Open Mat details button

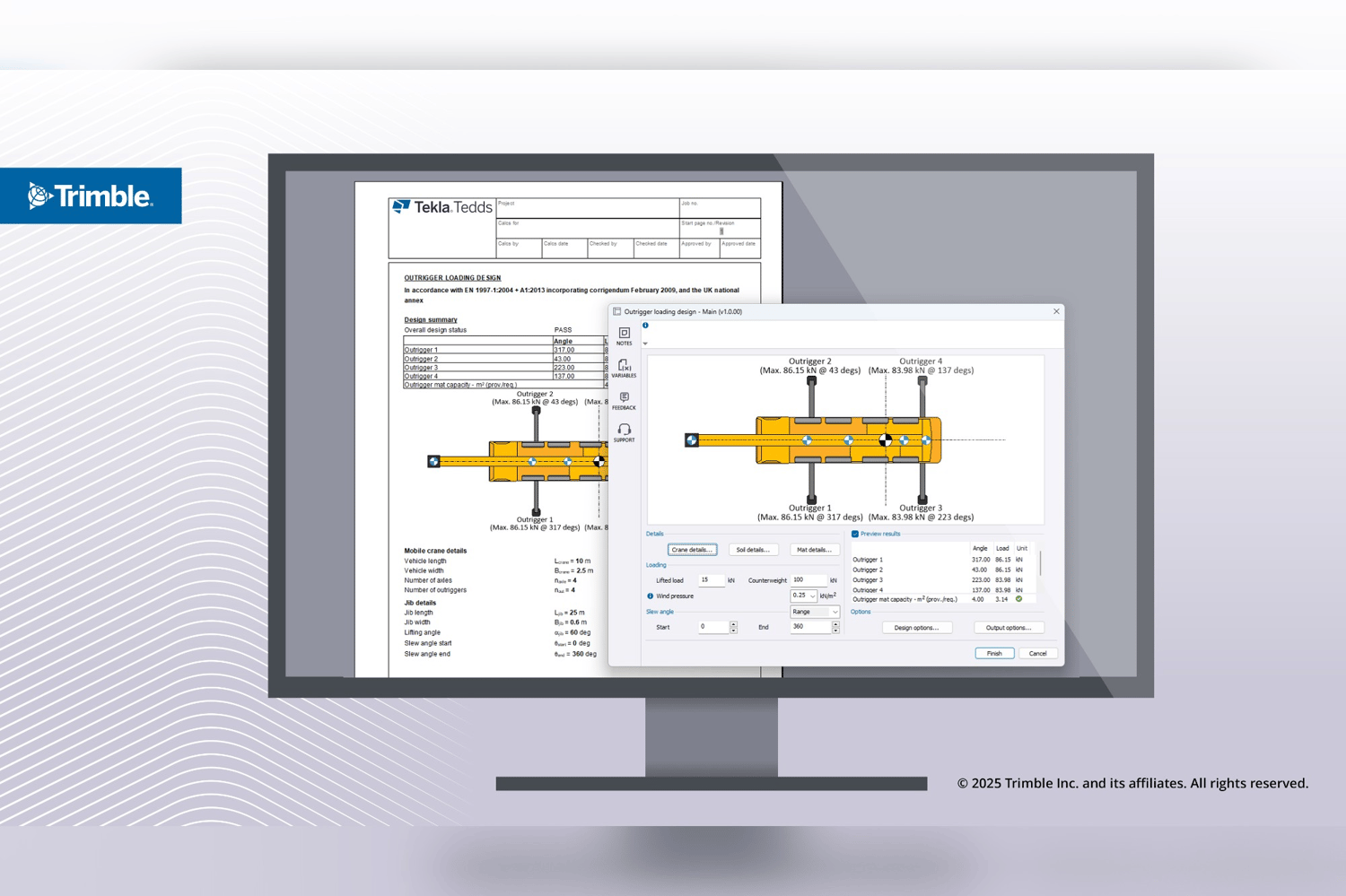pos(814,550)
